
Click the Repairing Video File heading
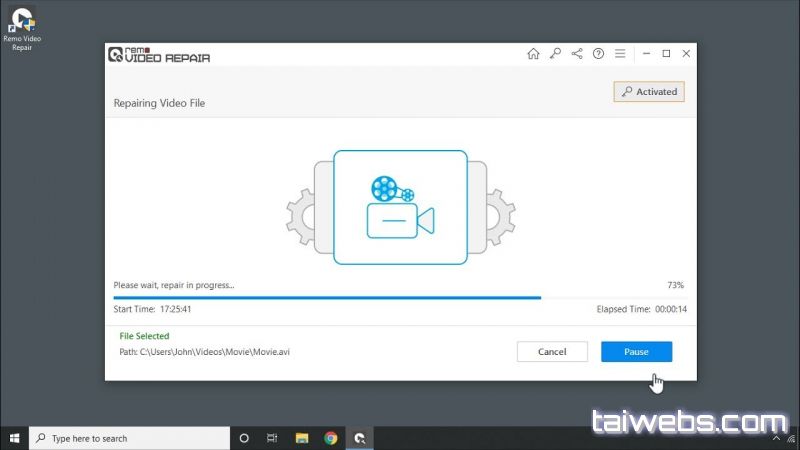[159, 103]
